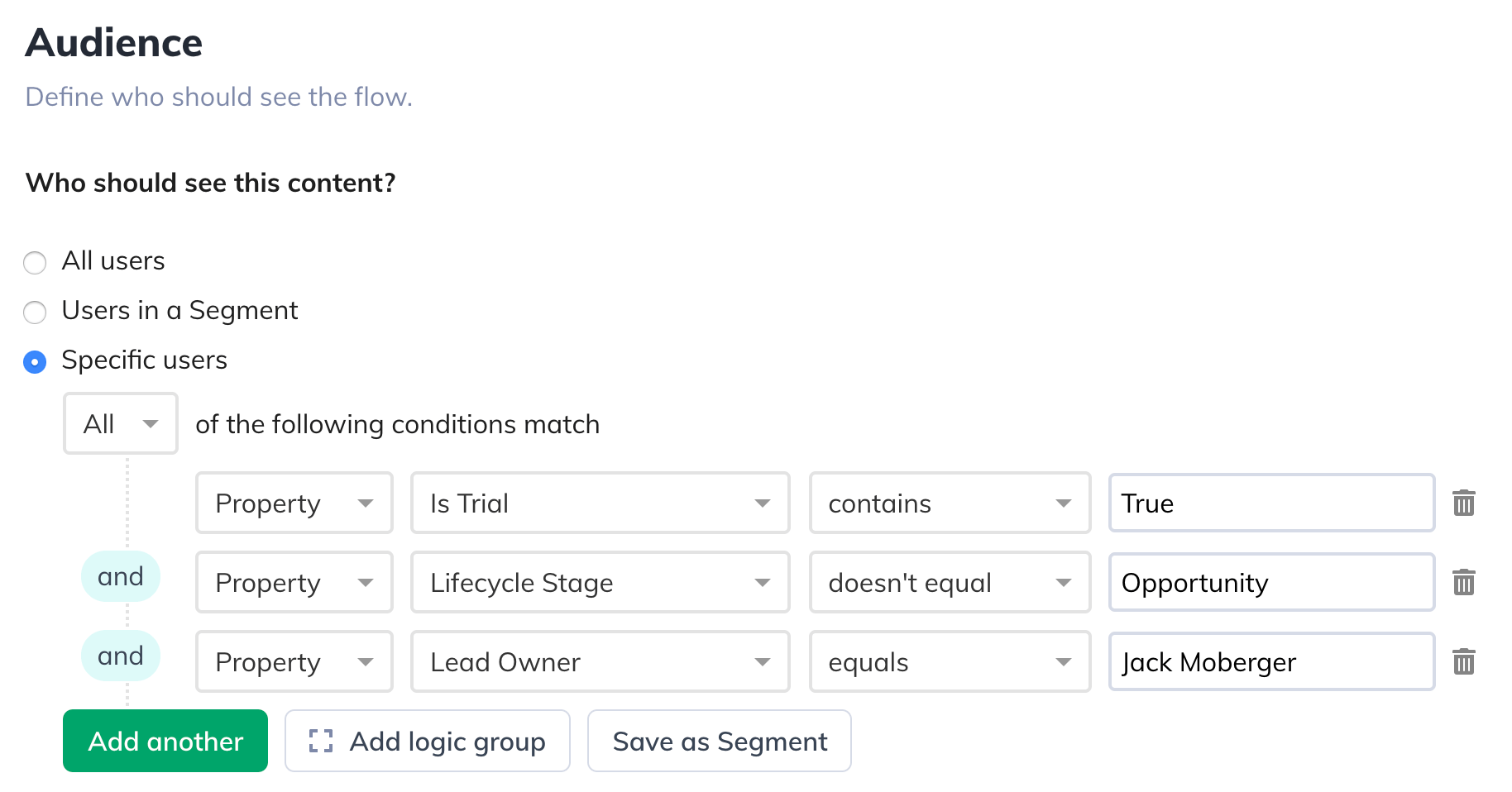
Task: Select the All users radio option
Action: tap(35, 263)
